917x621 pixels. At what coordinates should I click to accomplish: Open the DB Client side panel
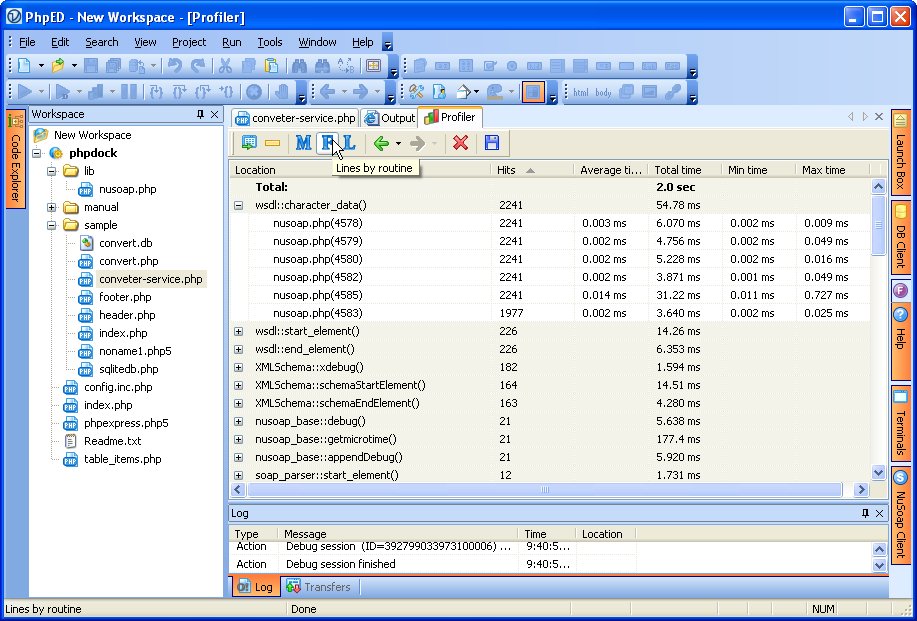[x=901, y=237]
